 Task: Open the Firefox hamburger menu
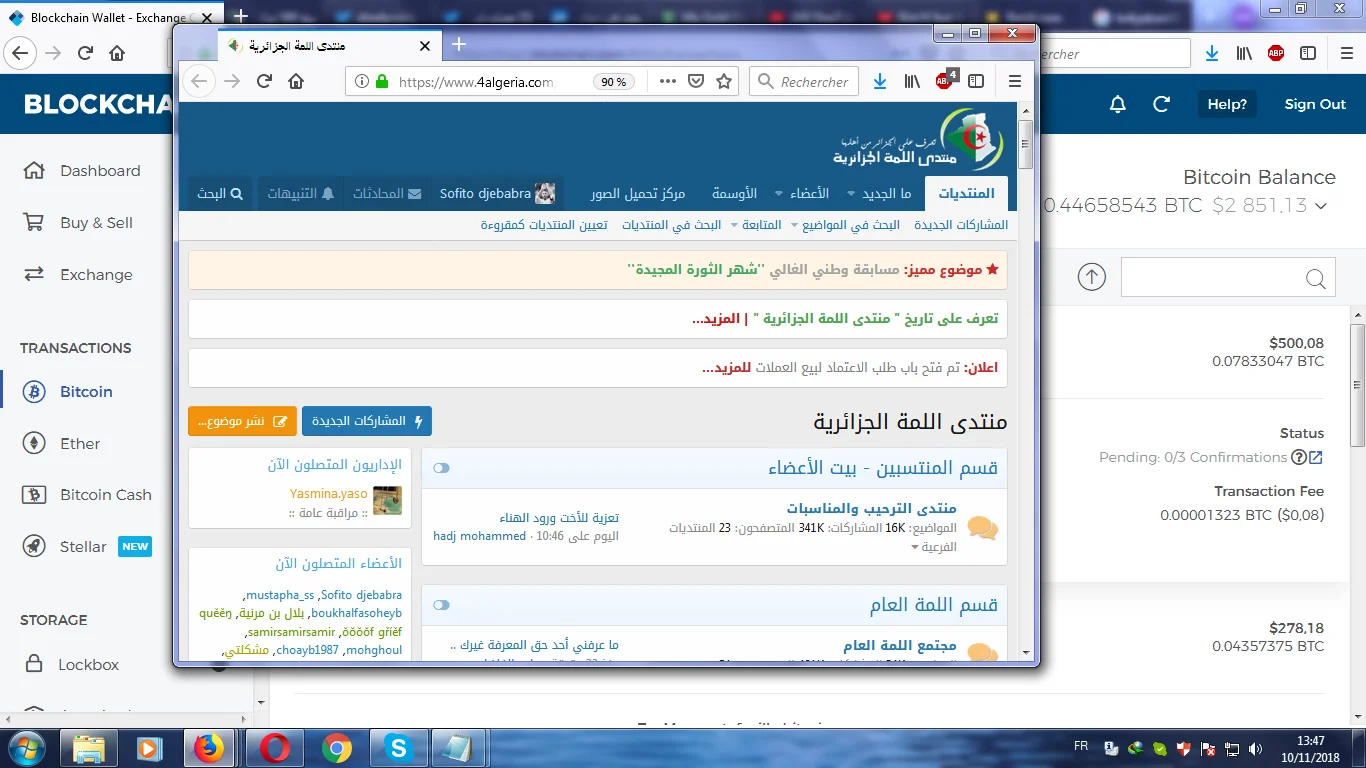tap(1015, 82)
